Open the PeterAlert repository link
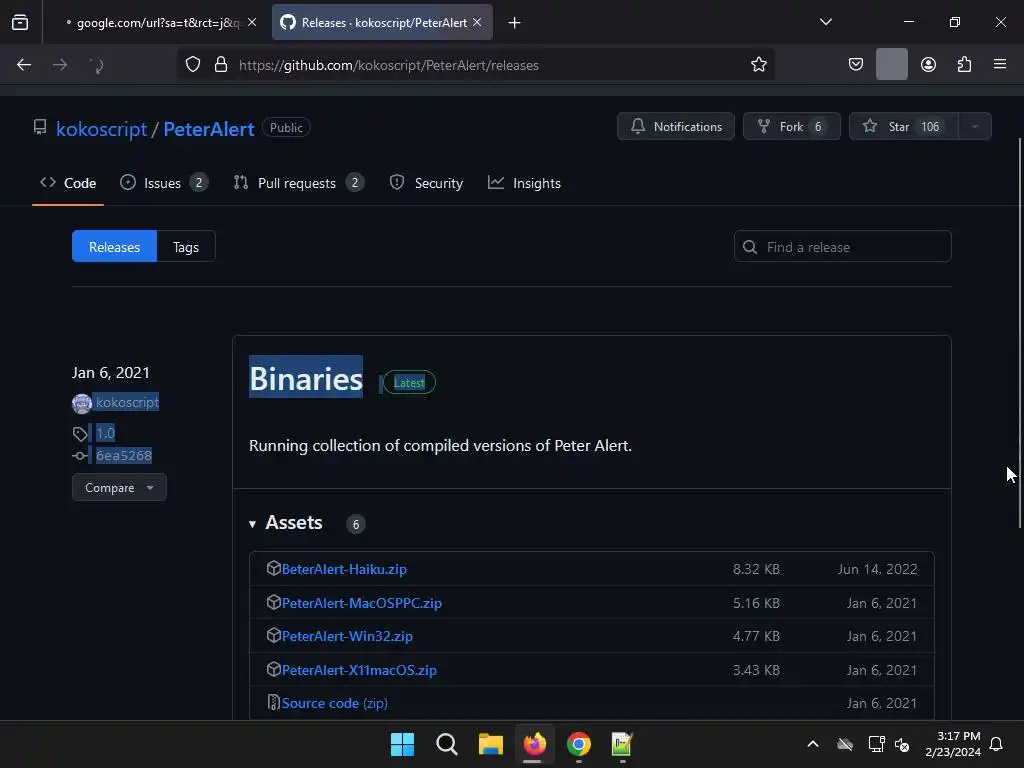Viewport: 1024px width, 768px height. [208, 129]
